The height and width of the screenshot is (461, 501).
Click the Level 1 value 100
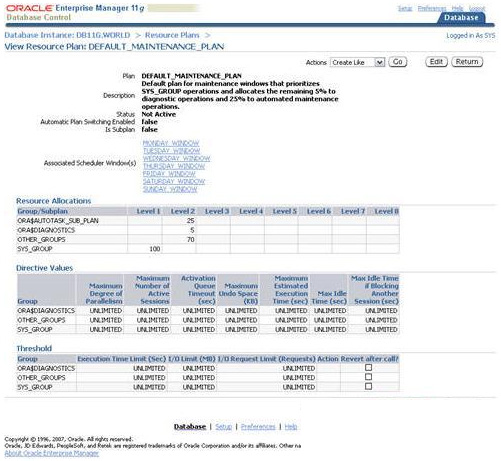click(155, 249)
